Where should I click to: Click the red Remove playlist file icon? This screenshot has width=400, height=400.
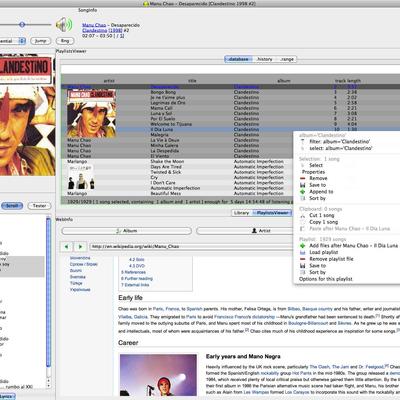click(303, 259)
